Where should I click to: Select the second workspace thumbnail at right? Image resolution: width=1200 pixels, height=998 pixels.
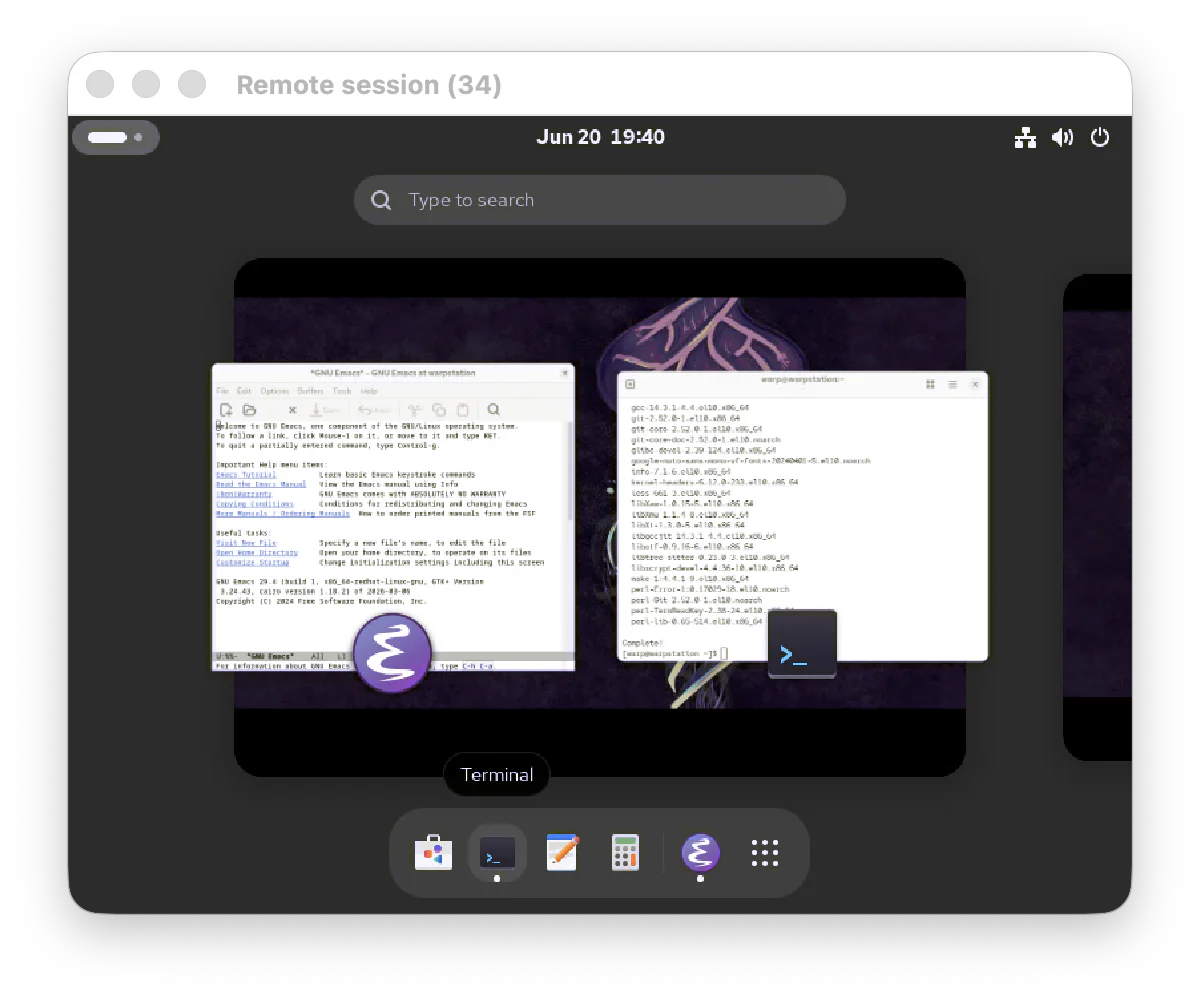click(1097, 518)
